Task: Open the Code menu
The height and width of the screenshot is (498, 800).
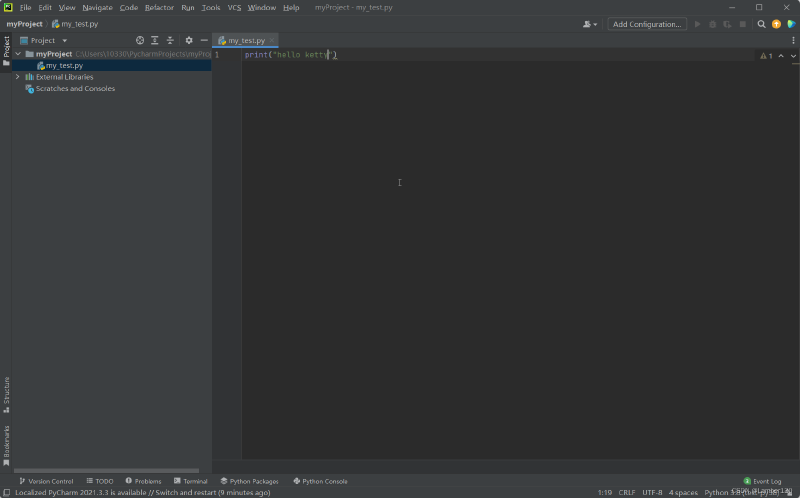Action: [129, 8]
